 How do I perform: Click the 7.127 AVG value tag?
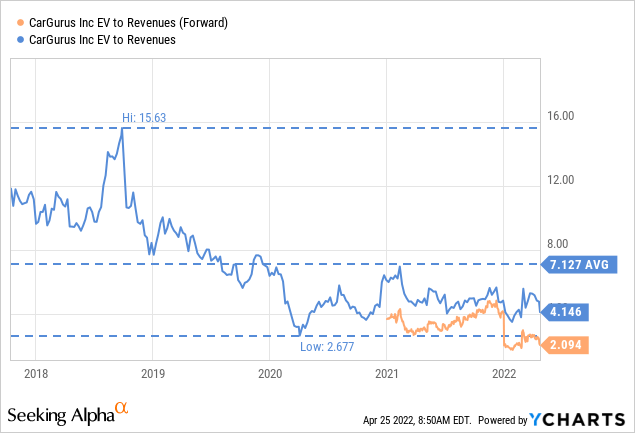click(x=579, y=264)
